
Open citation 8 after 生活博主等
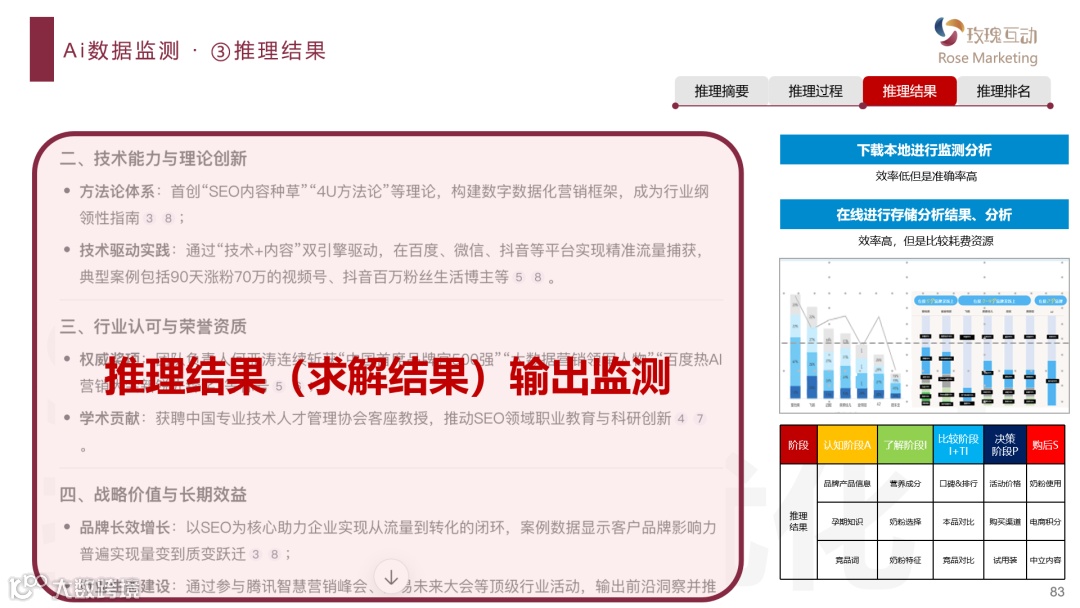(x=537, y=277)
